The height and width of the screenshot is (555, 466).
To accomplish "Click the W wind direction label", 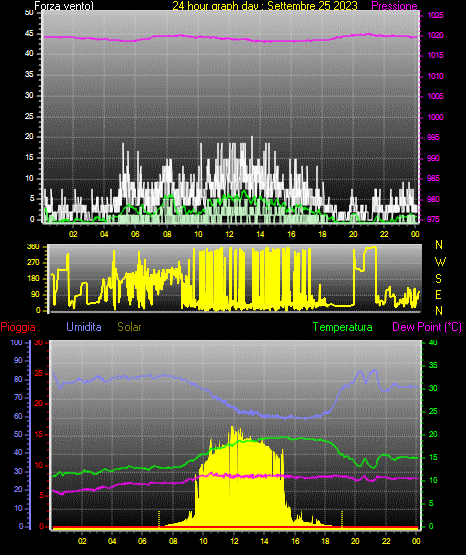I will [440, 262].
